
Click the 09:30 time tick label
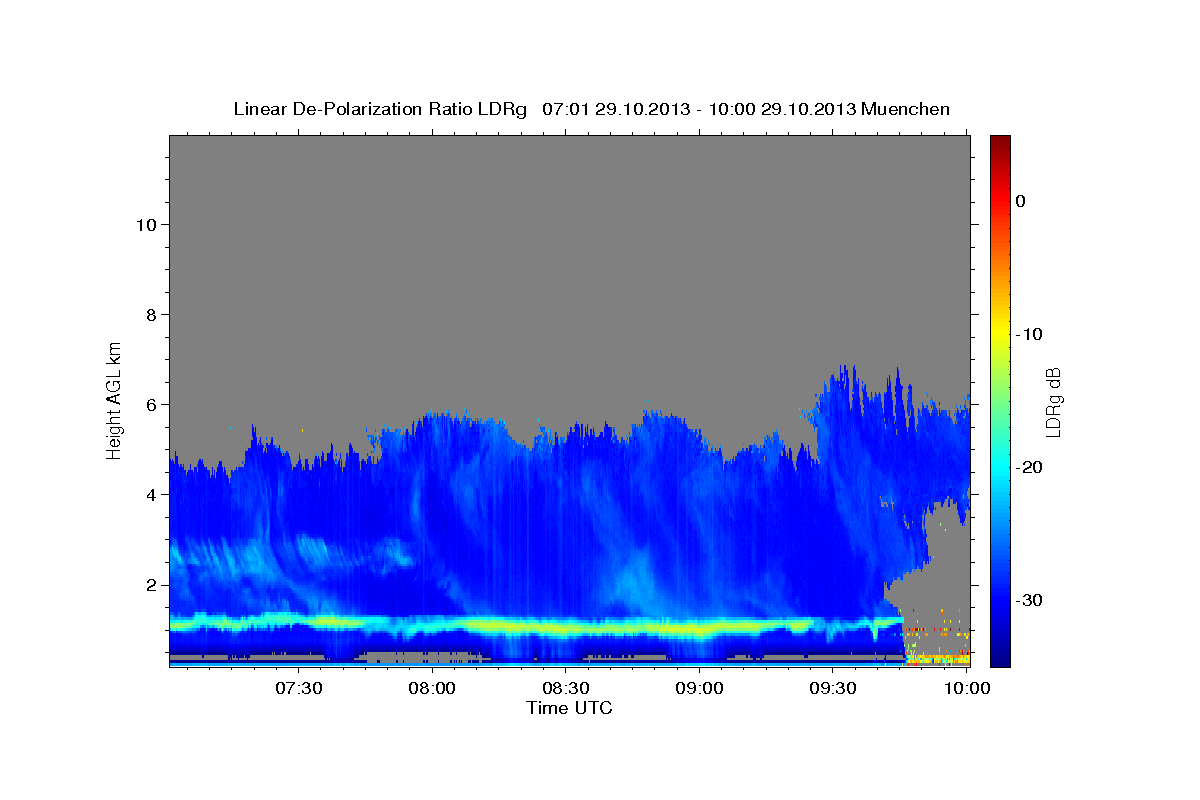pyautogui.click(x=833, y=688)
